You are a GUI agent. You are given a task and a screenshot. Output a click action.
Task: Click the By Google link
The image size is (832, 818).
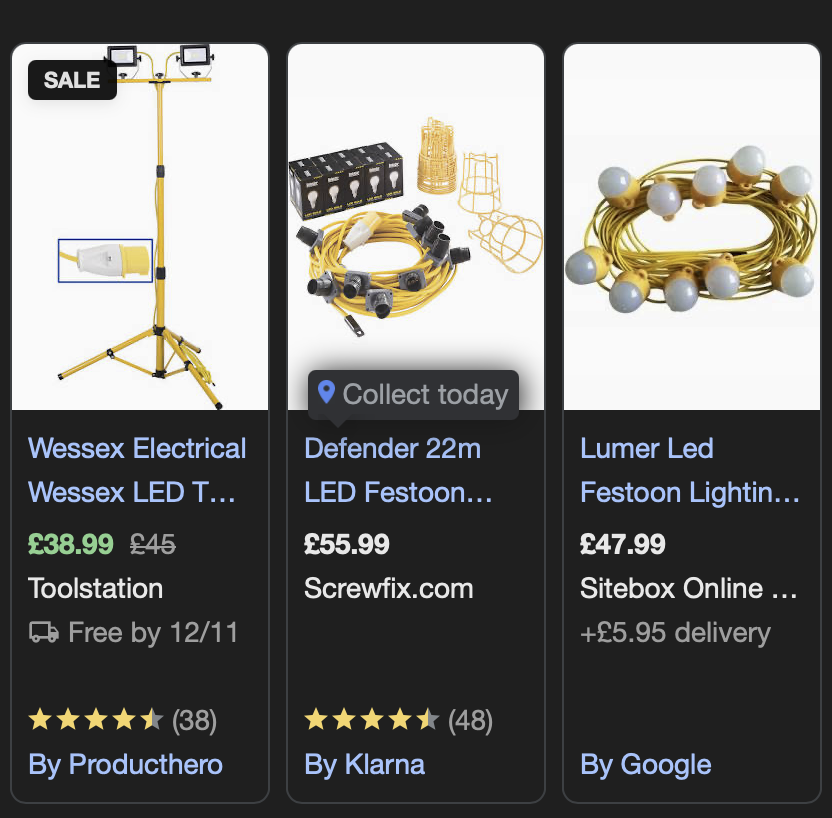pos(646,765)
